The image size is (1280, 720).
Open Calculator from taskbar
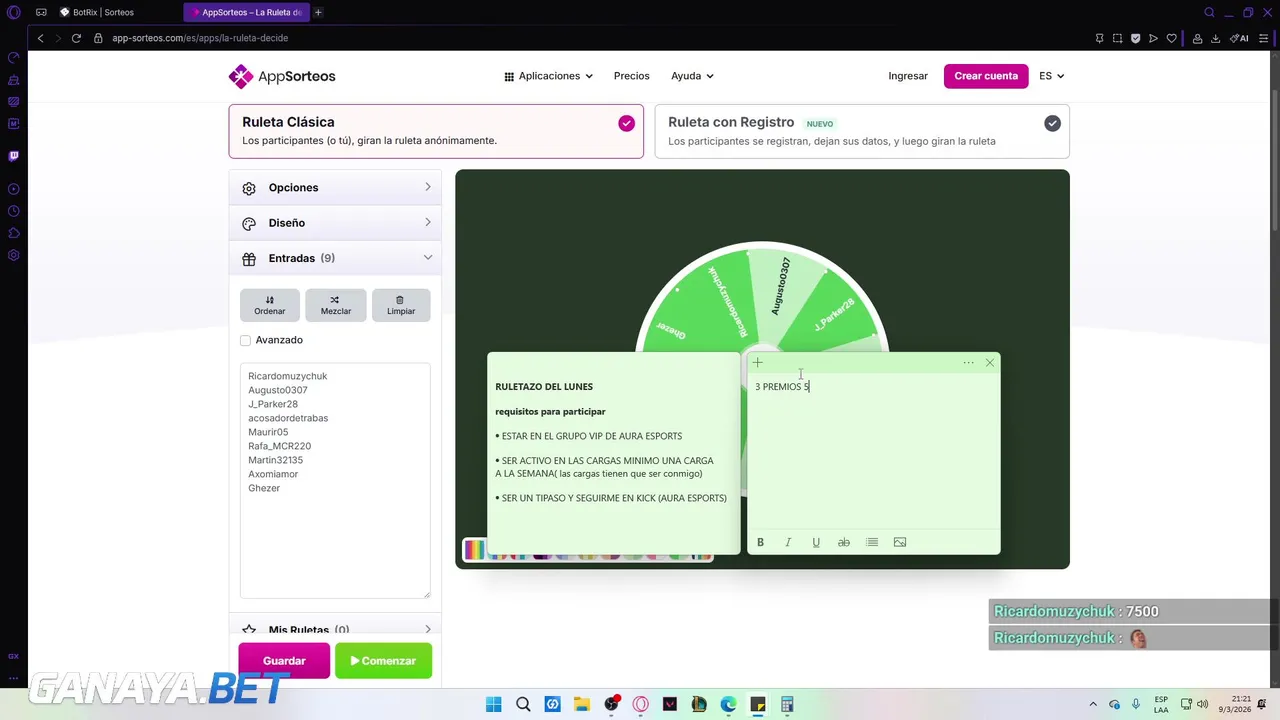787,705
